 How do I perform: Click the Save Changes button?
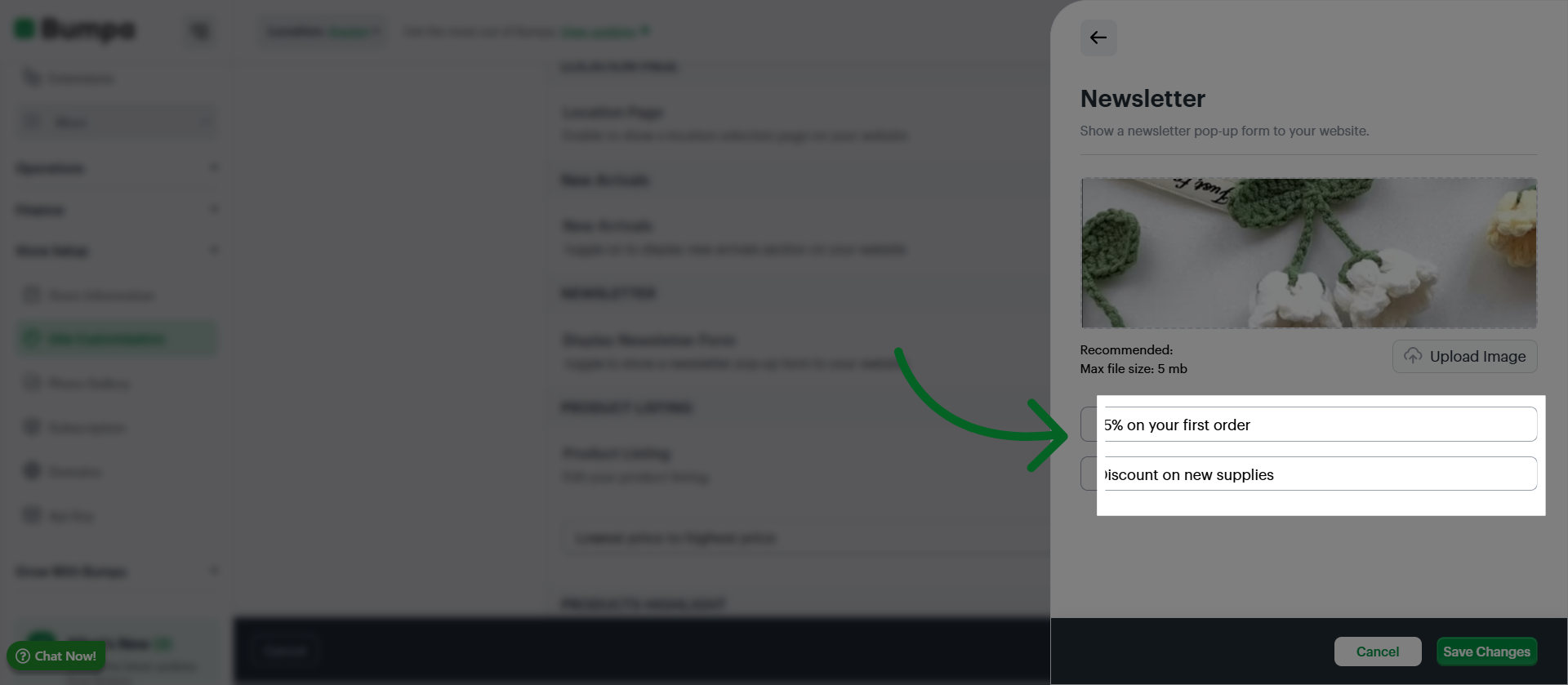[x=1486, y=652]
